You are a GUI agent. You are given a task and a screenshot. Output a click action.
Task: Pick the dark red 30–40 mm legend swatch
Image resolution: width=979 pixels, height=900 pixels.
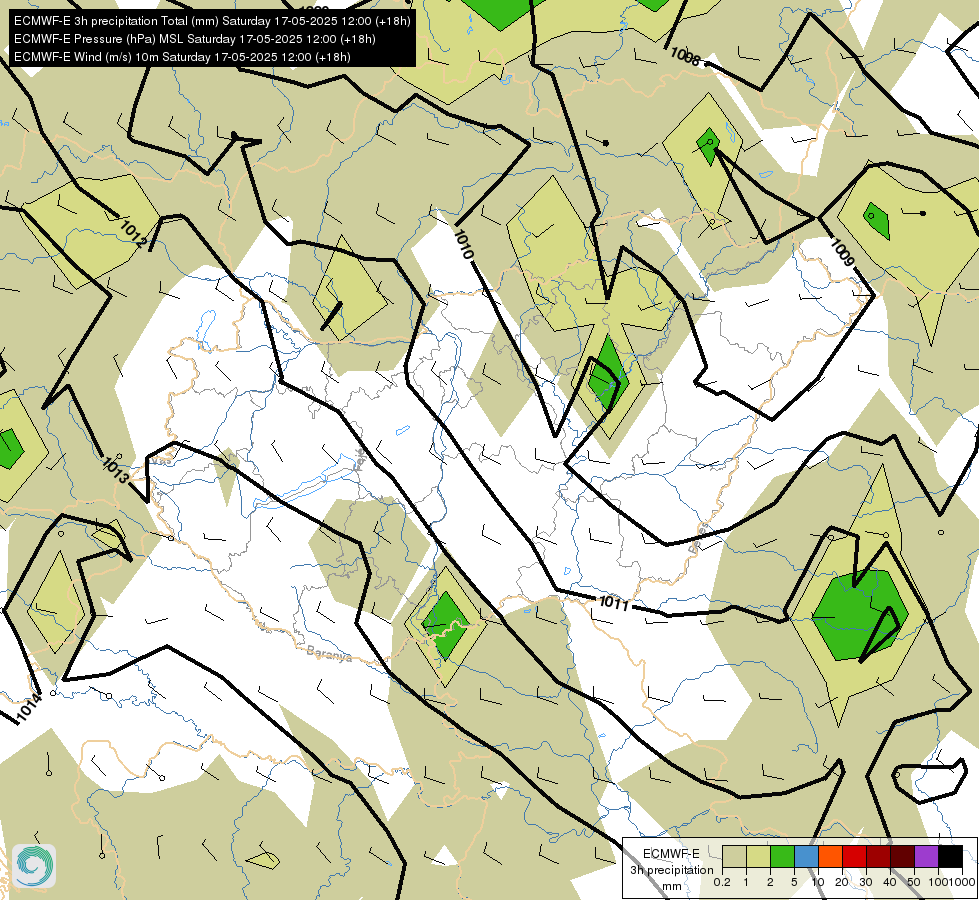(x=878, y=857)
